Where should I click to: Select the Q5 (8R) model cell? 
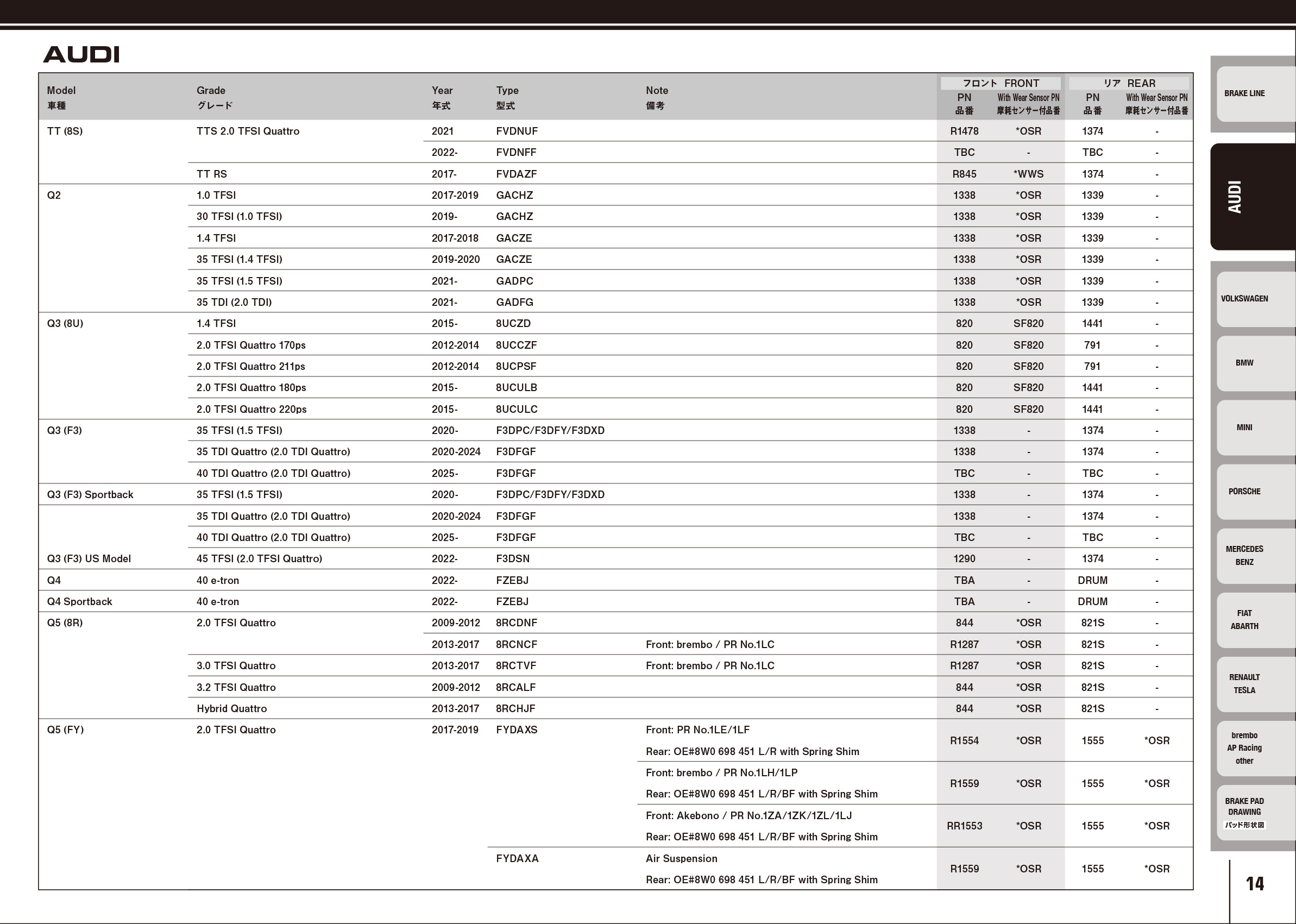(x=65, y=623)
